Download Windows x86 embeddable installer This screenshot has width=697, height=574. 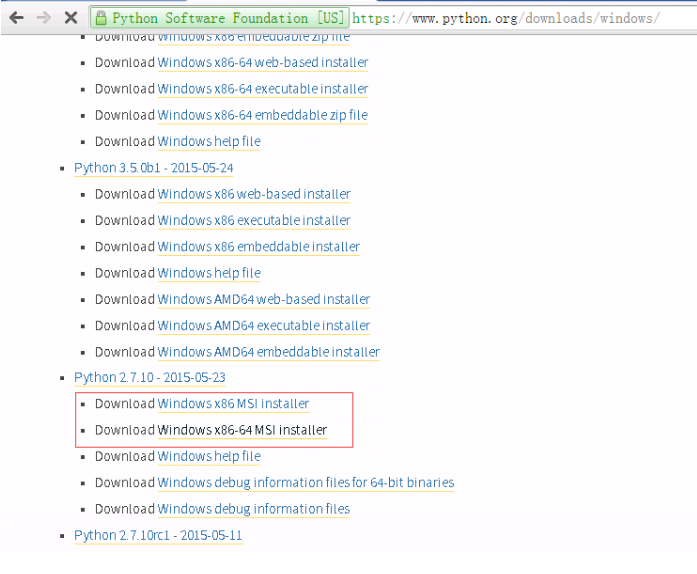258,247
